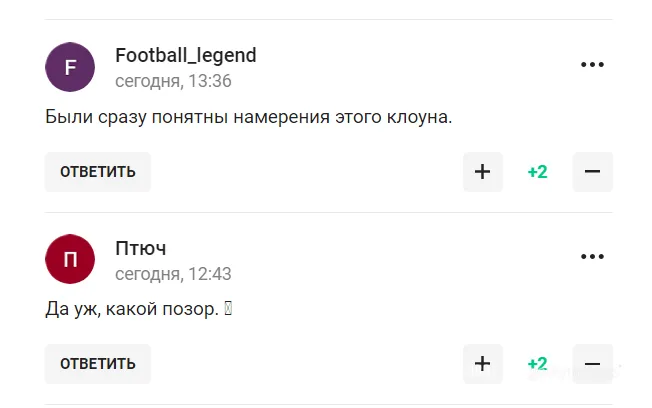Screen dimensions: 652x408
Task: Click the +2 rating on Птюч's comment
Action: click(x=537, y=364)
